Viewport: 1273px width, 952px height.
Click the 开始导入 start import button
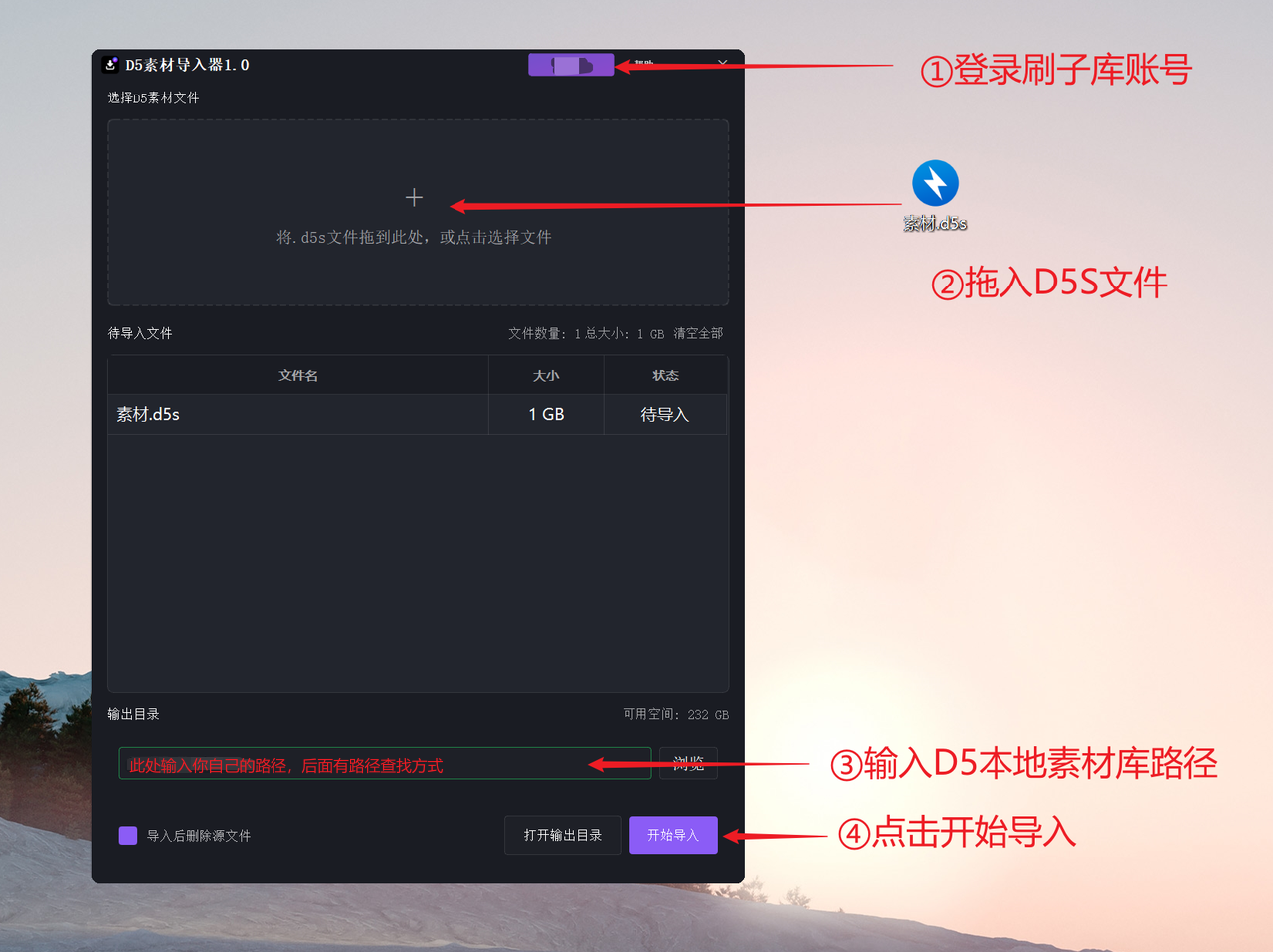coord(673,835)
